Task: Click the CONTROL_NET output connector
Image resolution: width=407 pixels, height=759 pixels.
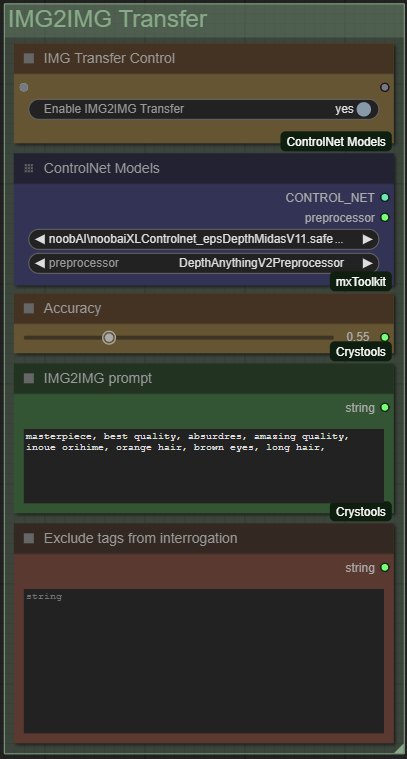Action: coord(385,197)
